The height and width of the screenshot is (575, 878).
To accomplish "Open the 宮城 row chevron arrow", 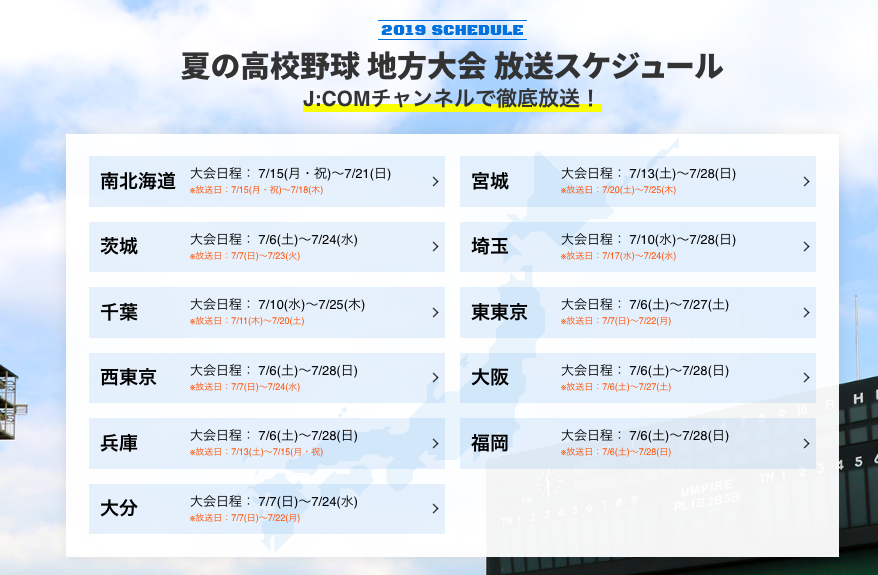I will coord(806,181).
